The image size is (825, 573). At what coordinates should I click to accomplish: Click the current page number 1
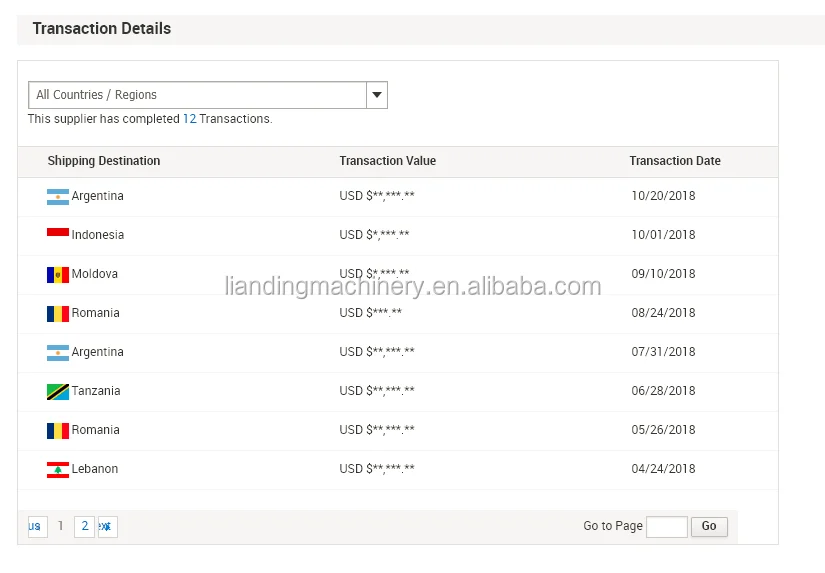(x=61, y=526)
